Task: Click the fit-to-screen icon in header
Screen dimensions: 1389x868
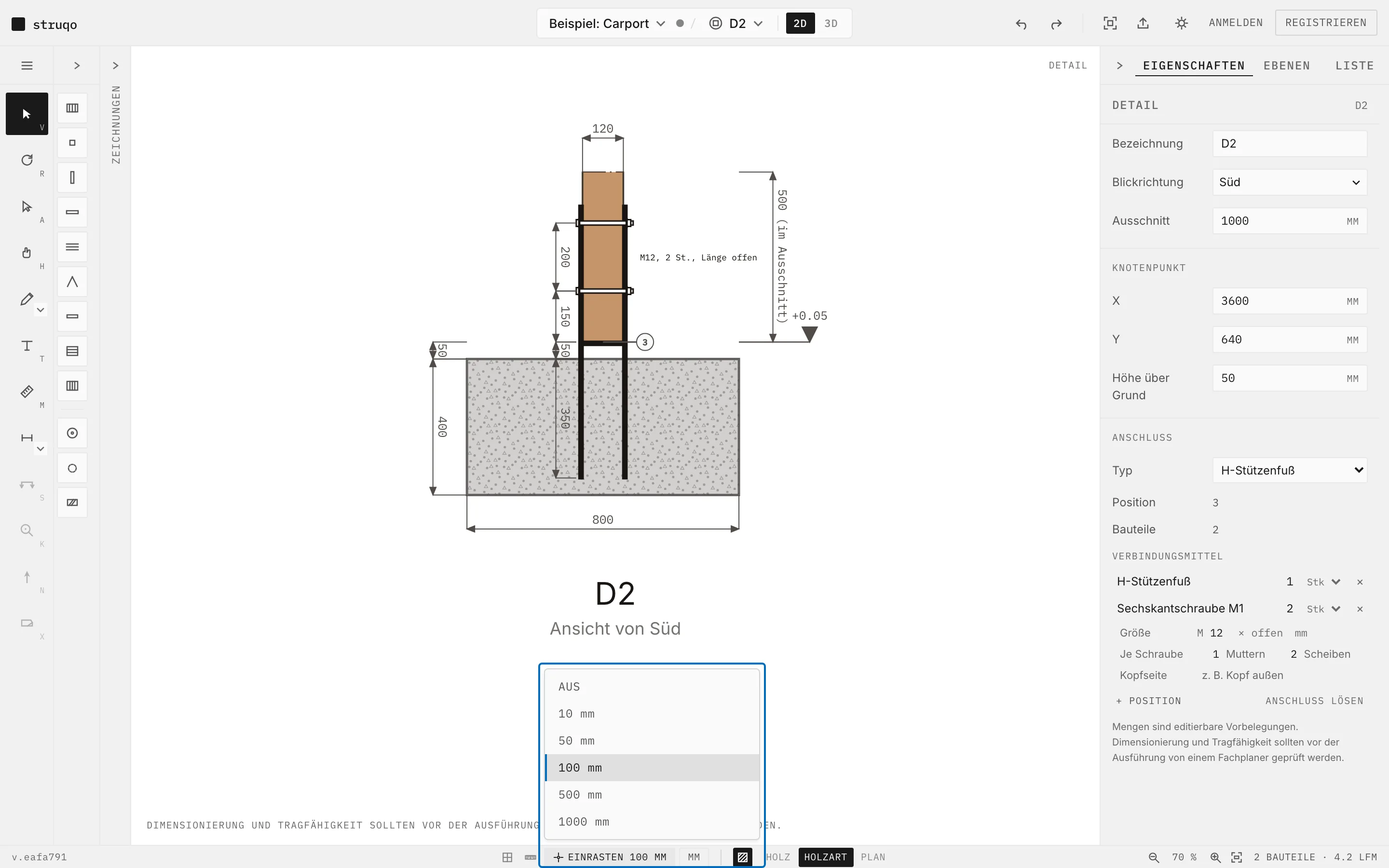Action: tap(1110, 23)
